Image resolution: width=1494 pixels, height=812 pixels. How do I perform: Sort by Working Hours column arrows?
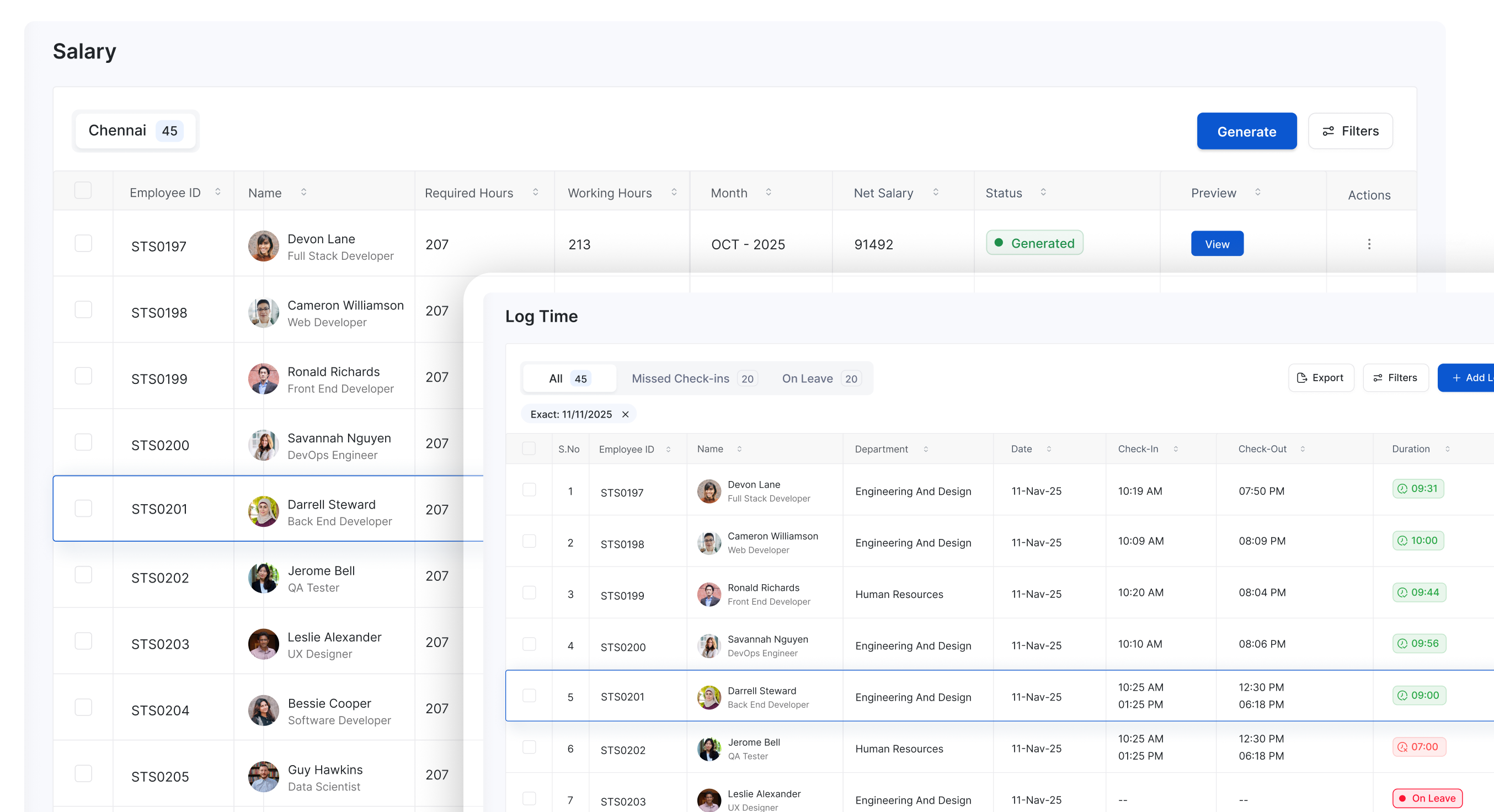click(674, 192)
